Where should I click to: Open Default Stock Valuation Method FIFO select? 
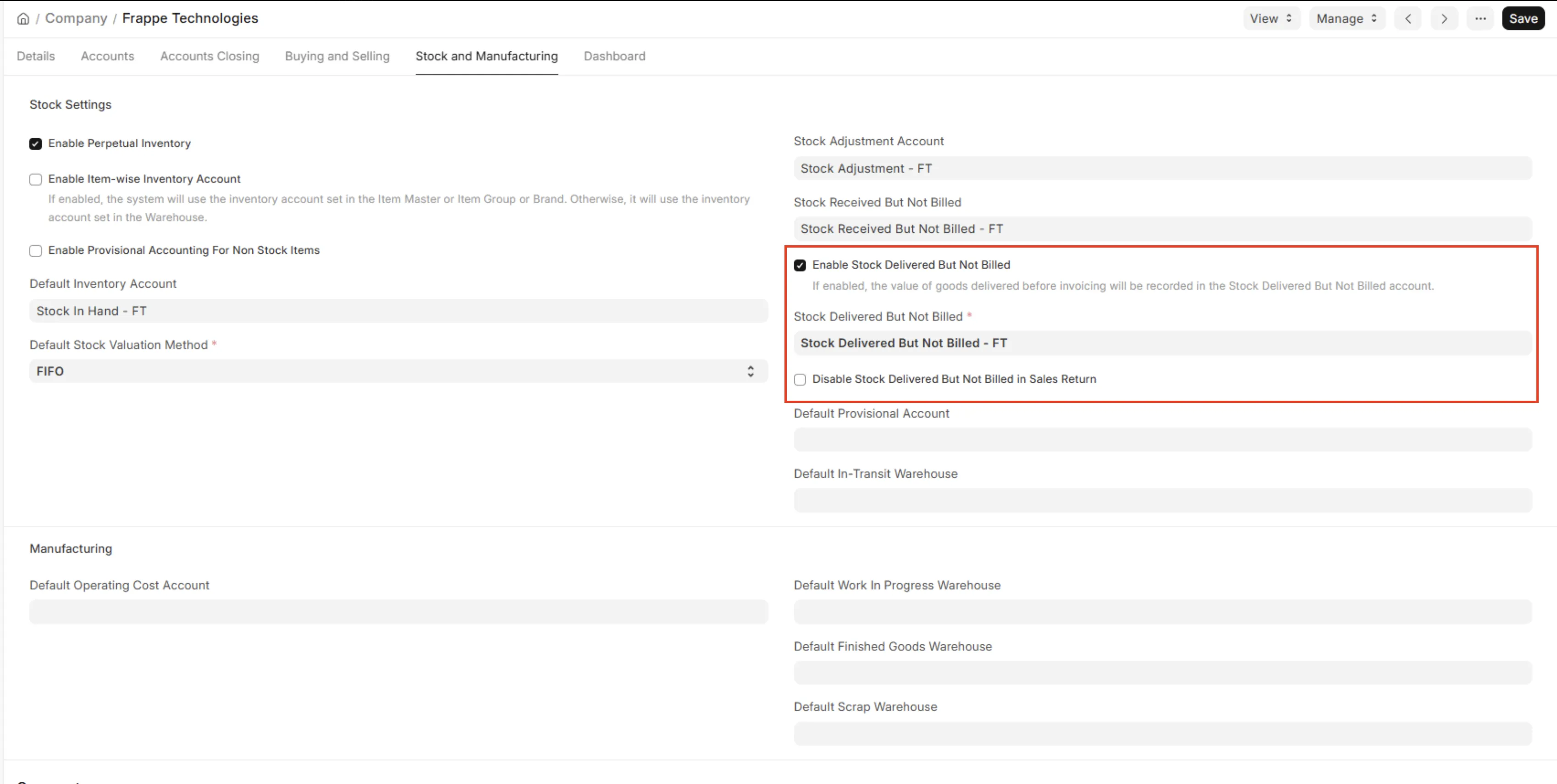[x=399, y=371]
